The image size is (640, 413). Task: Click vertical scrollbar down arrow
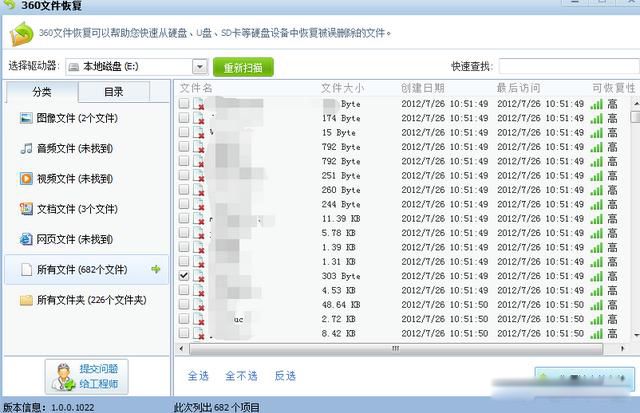(x=636, y=335)
